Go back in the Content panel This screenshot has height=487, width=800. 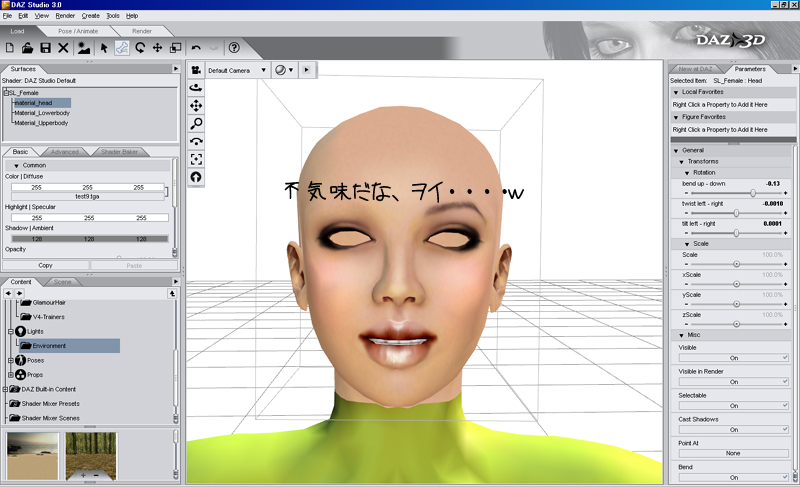8,293
